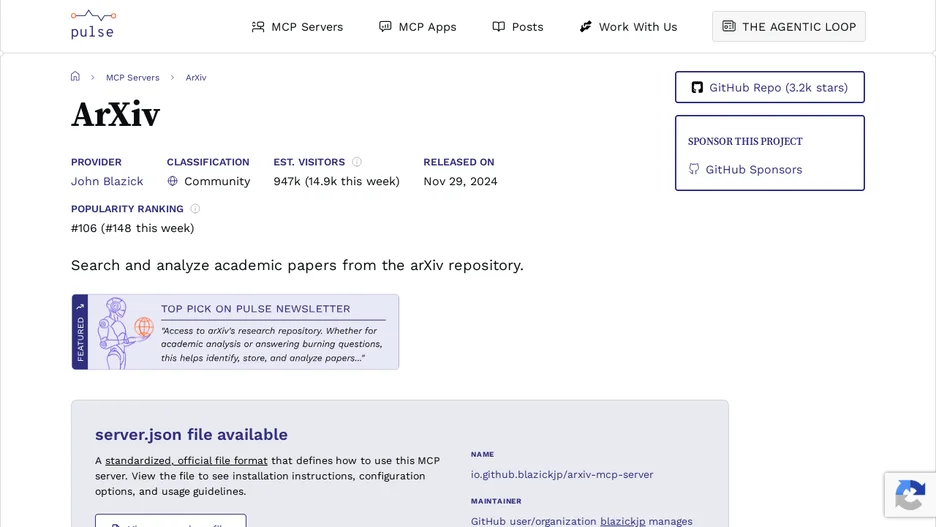
Task: Open the Work With Us page
Action: point(628,27)
